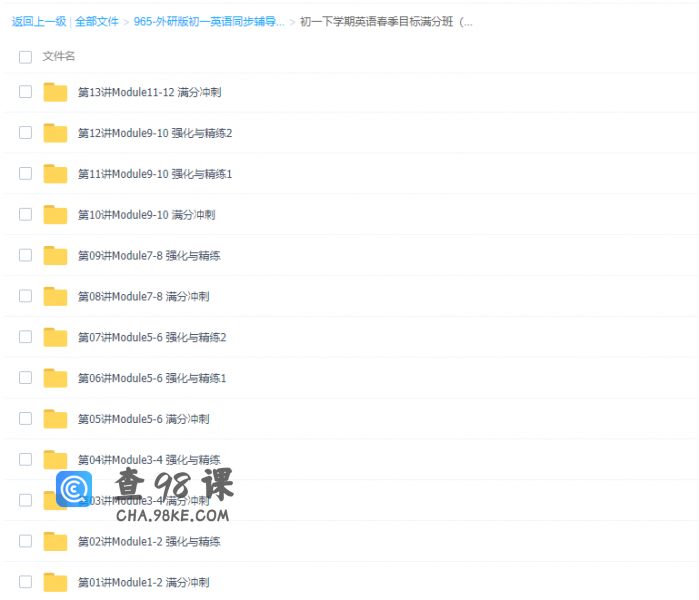Click the folder icon for 第01讲Module1-2 满分冲刺
The width and height of the screenshot is (699, 600).
pyautogui.click(x=55, y=582)
